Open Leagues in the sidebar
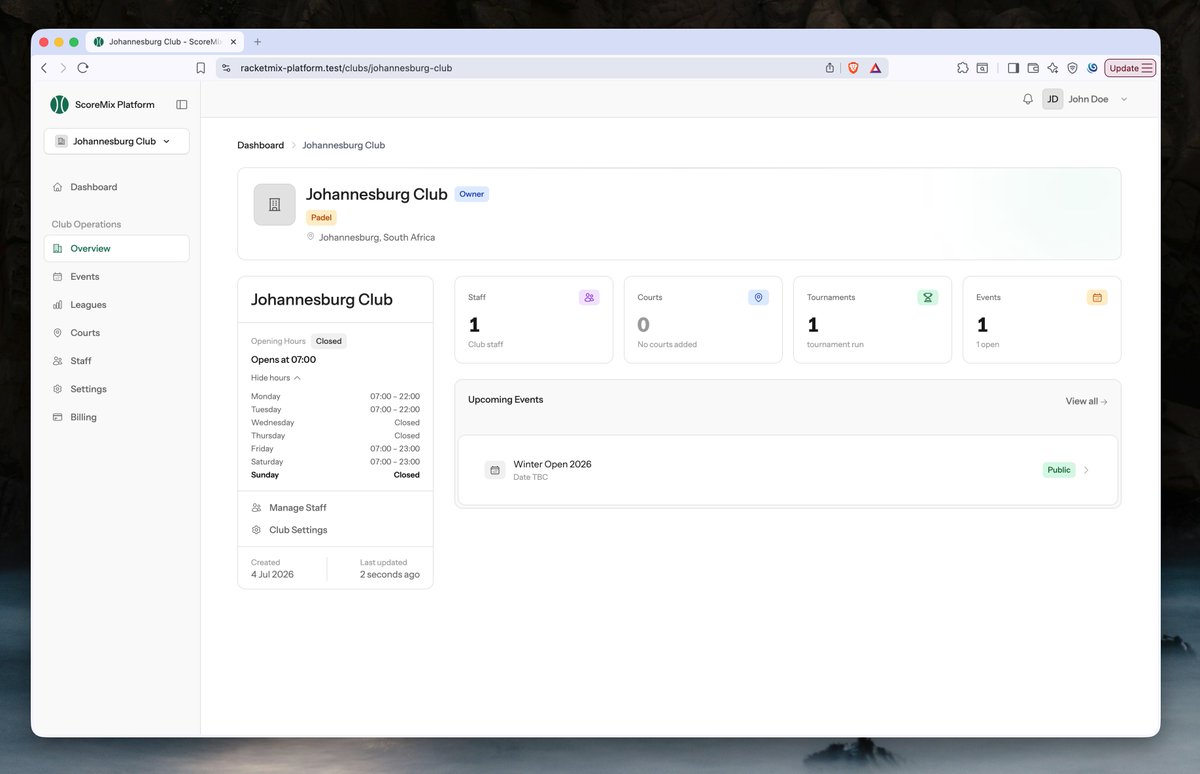1200x774 pixels. [116, 304]
